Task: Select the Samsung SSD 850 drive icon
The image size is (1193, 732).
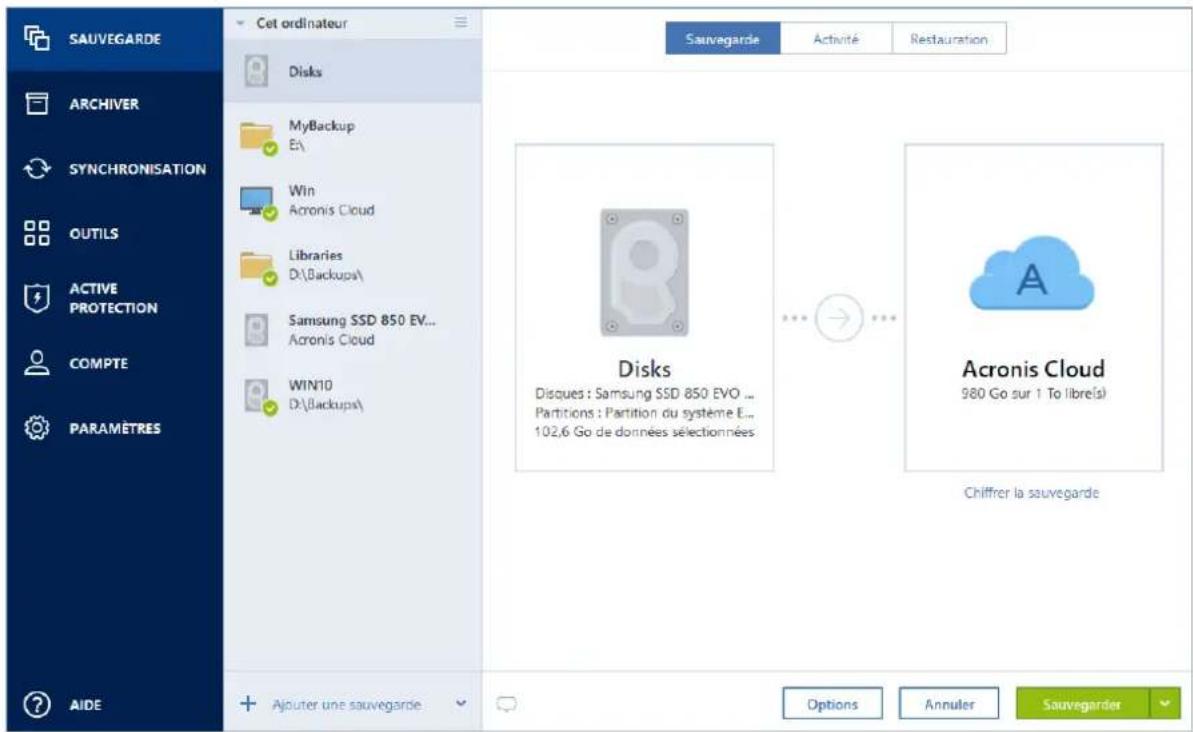Action: tap(256, 330)
